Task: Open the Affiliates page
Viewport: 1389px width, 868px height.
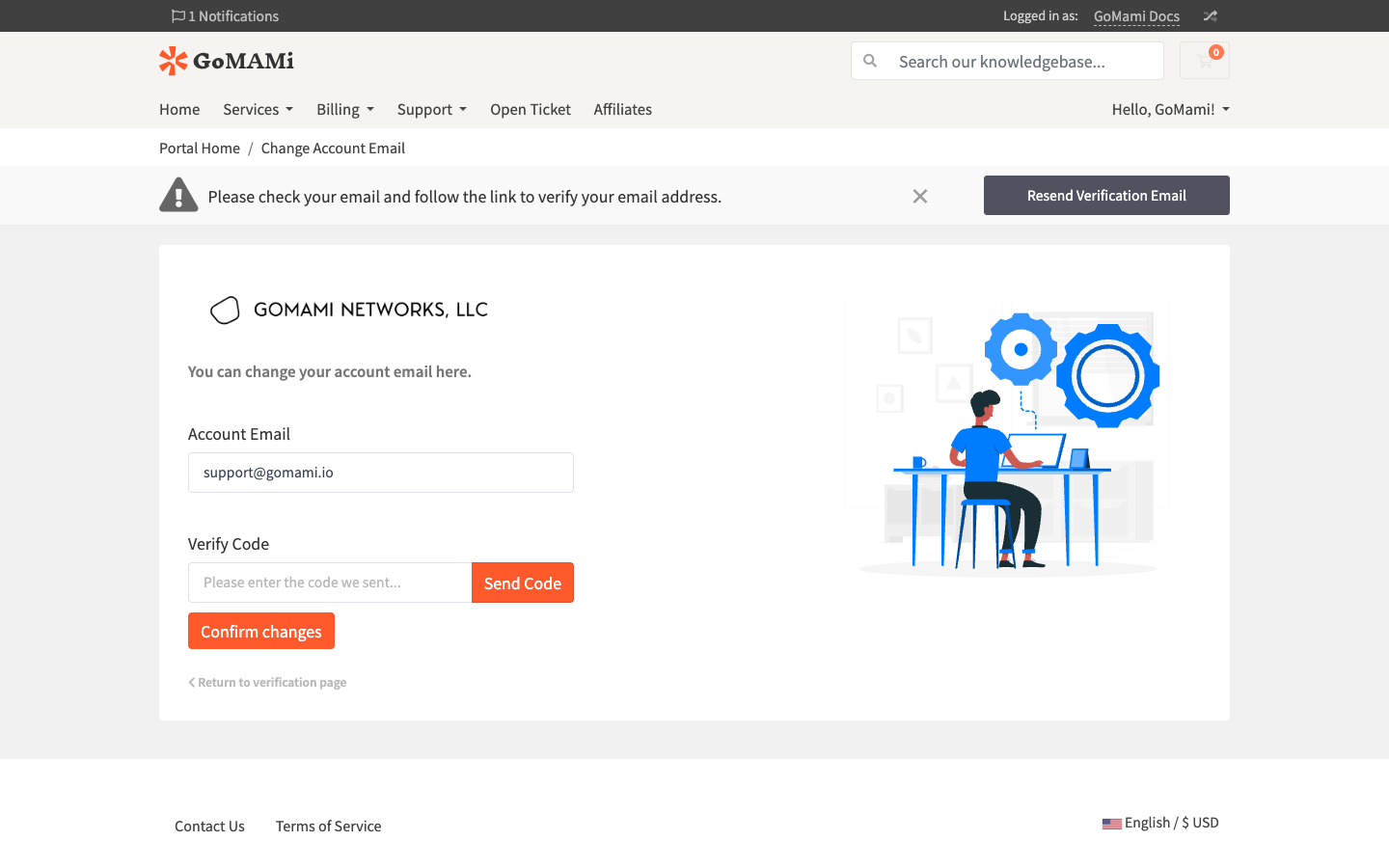Action: tap(623, 110)
